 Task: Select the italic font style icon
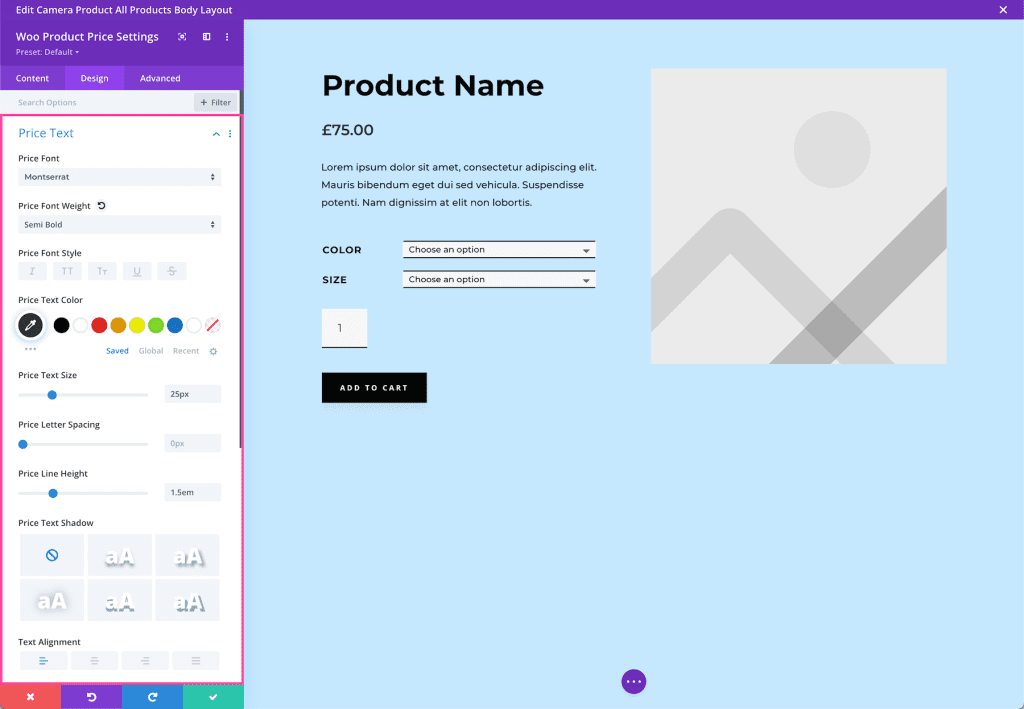click(x=33, y=271)
